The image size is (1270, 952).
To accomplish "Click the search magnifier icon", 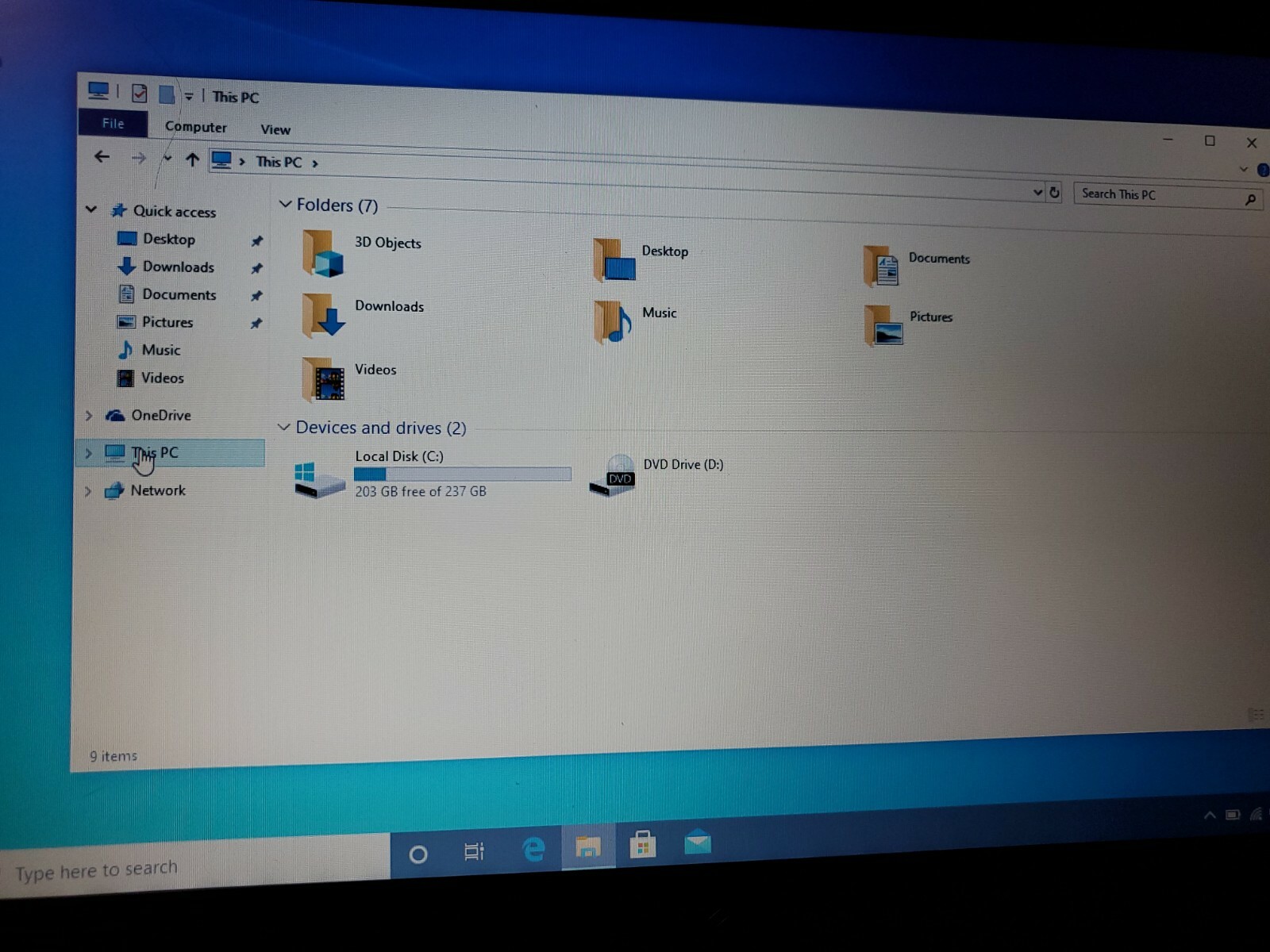I will (x=1250, y=199).
